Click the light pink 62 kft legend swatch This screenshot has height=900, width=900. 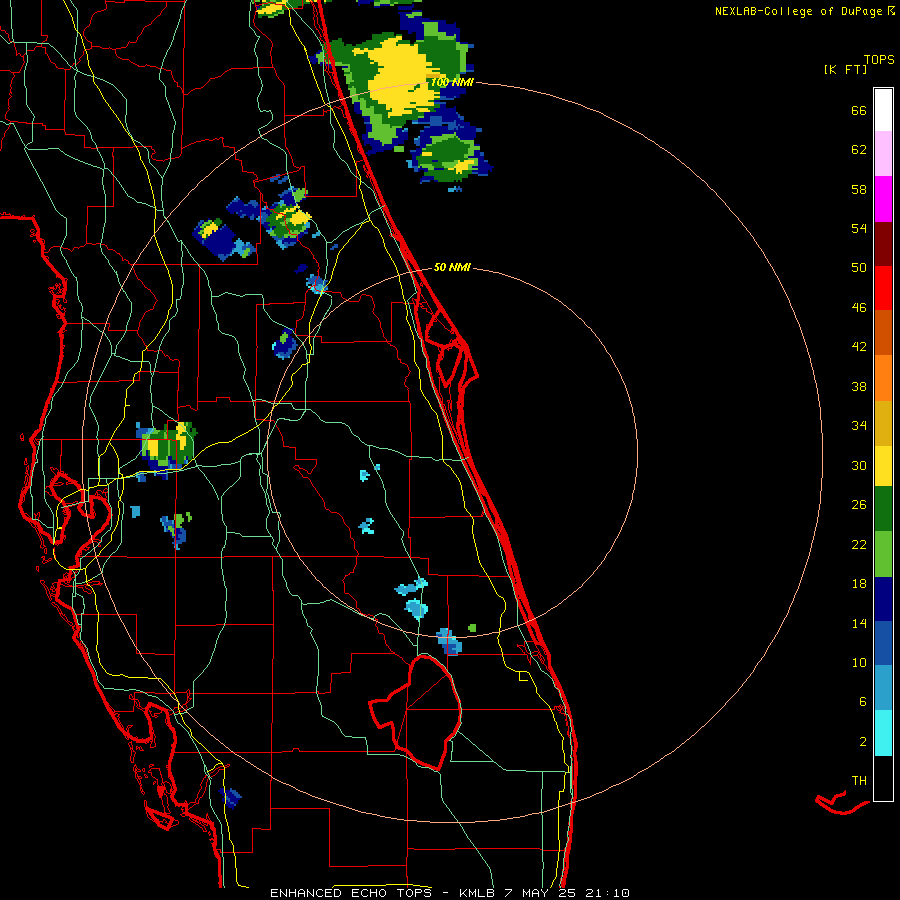tap(883, 154)
